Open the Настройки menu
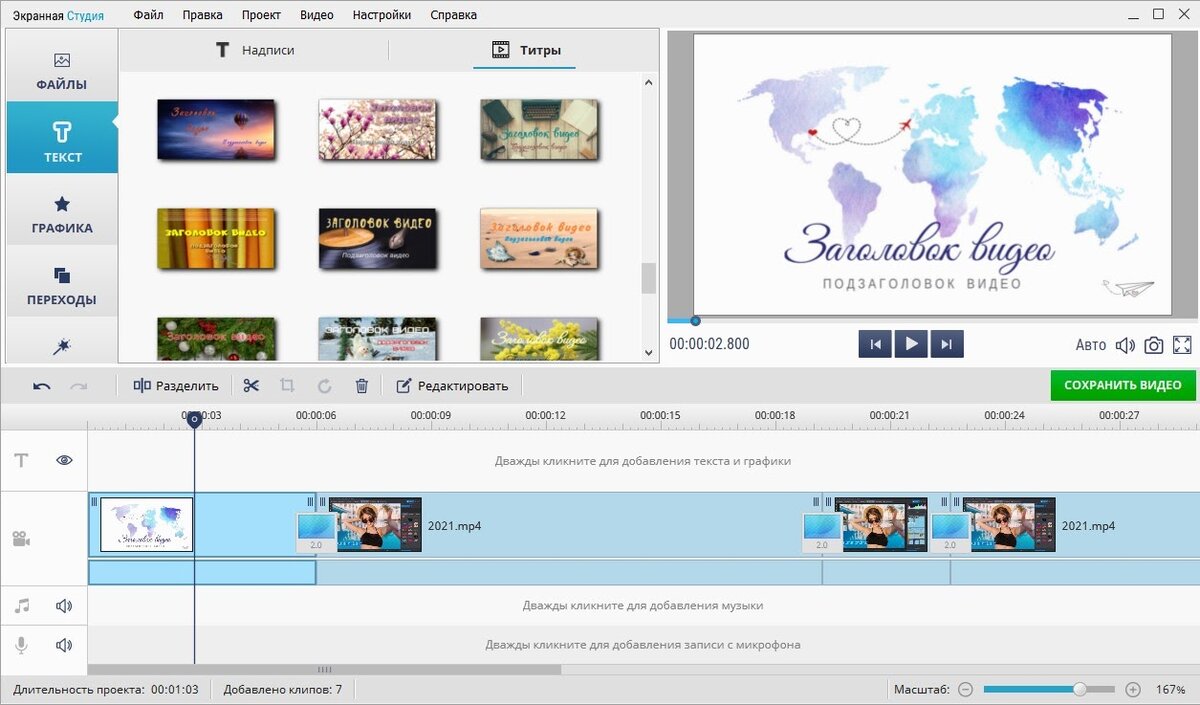Viewport: 1200px width, 705px height. point(382,15)
